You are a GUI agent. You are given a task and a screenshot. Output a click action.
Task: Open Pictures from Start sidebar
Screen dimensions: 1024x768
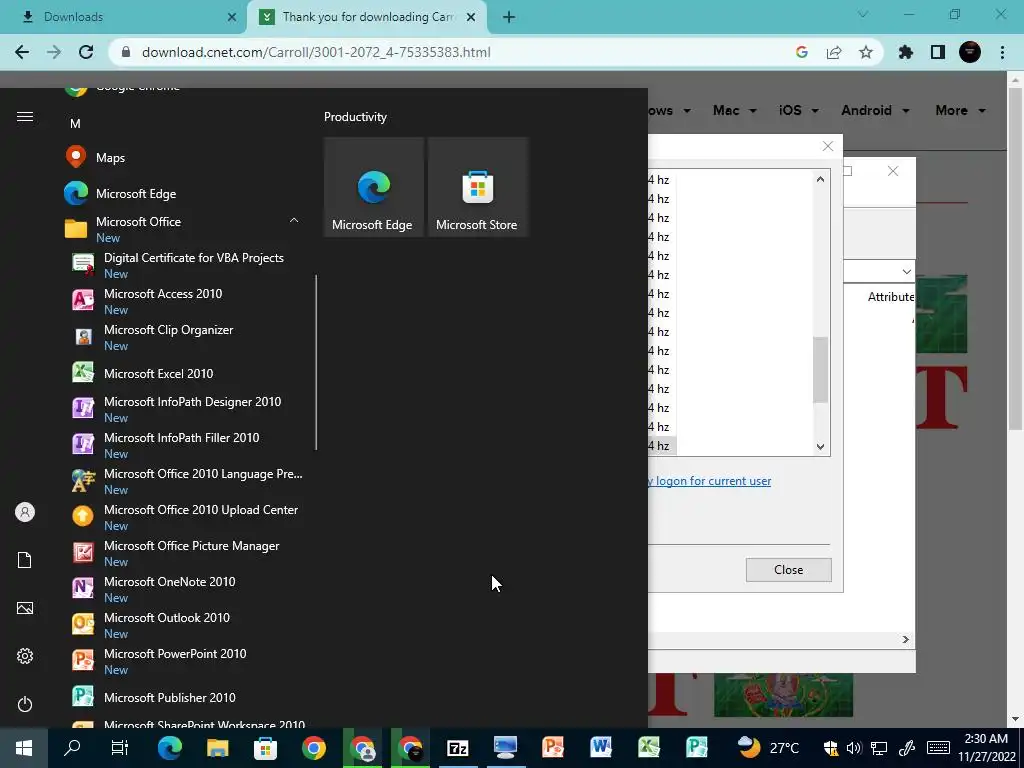[x=25, y=608]
